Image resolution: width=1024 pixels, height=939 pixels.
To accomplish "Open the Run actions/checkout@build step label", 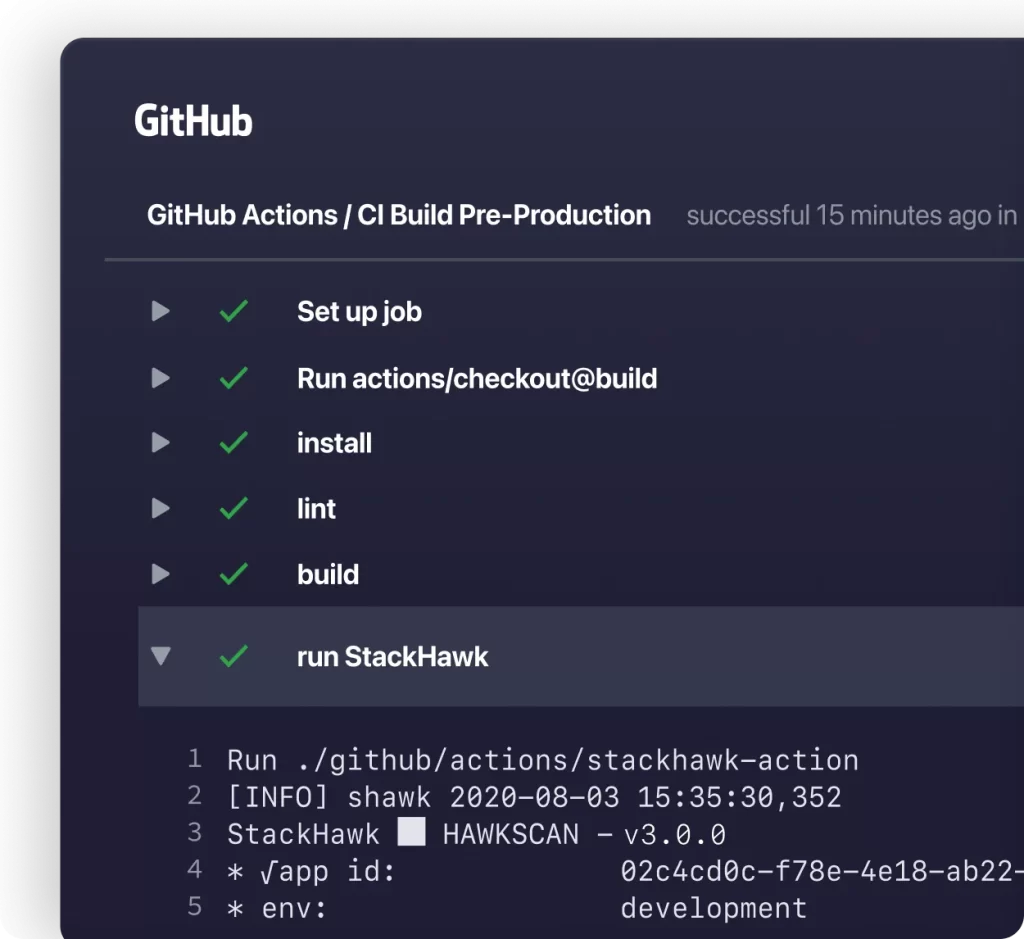I will click(476, 379).
